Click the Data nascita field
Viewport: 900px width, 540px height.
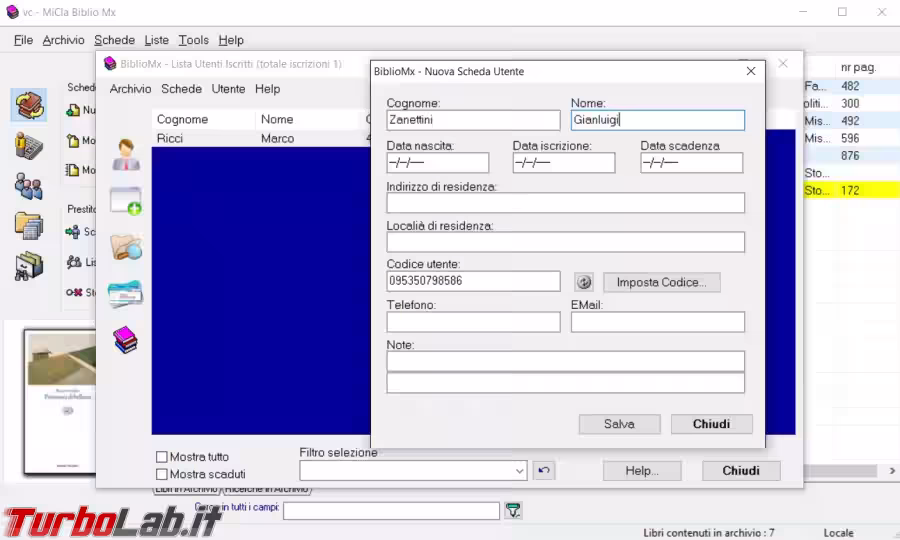click(x=438, y=162)
